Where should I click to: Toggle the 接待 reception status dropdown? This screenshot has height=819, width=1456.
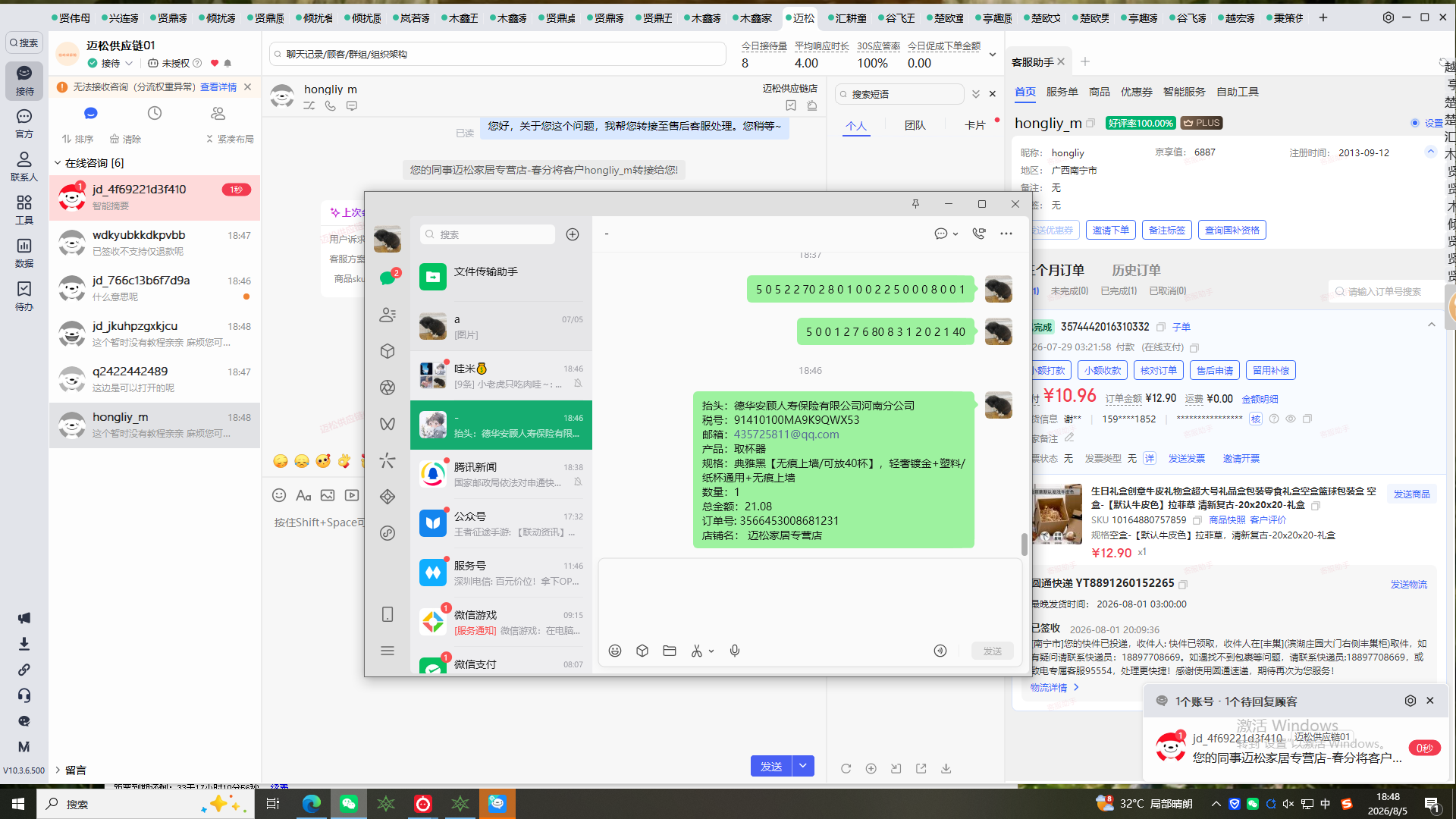130,64
